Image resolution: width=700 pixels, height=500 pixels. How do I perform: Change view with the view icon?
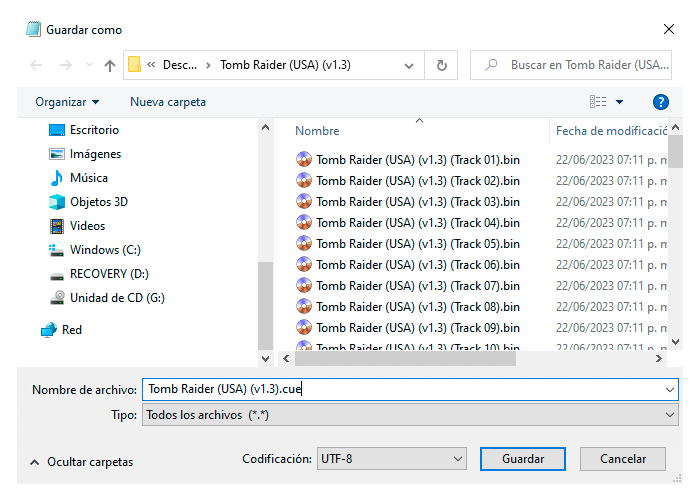(x=598, y=102)
